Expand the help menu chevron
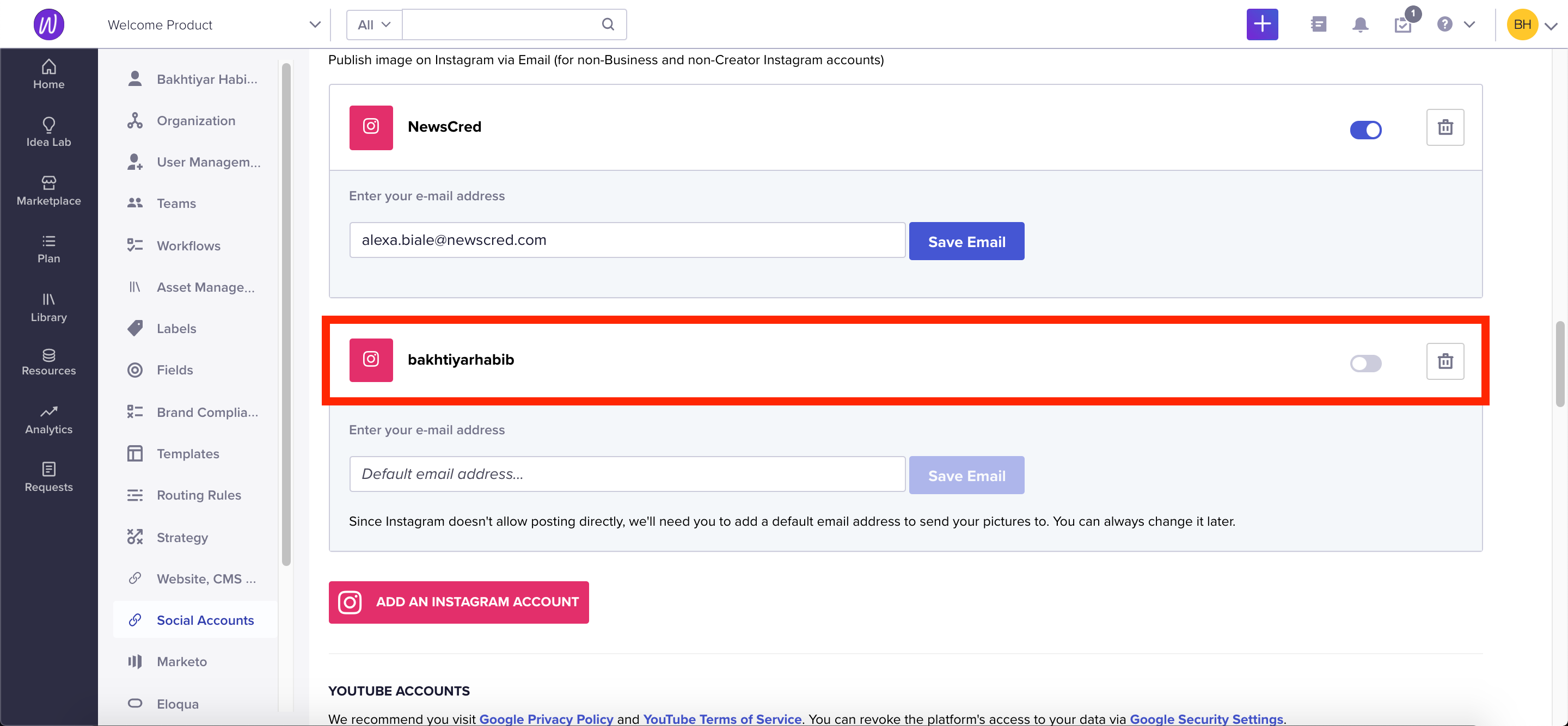Viewport: 1568px width, 726px height. (x=1469, y=25)
